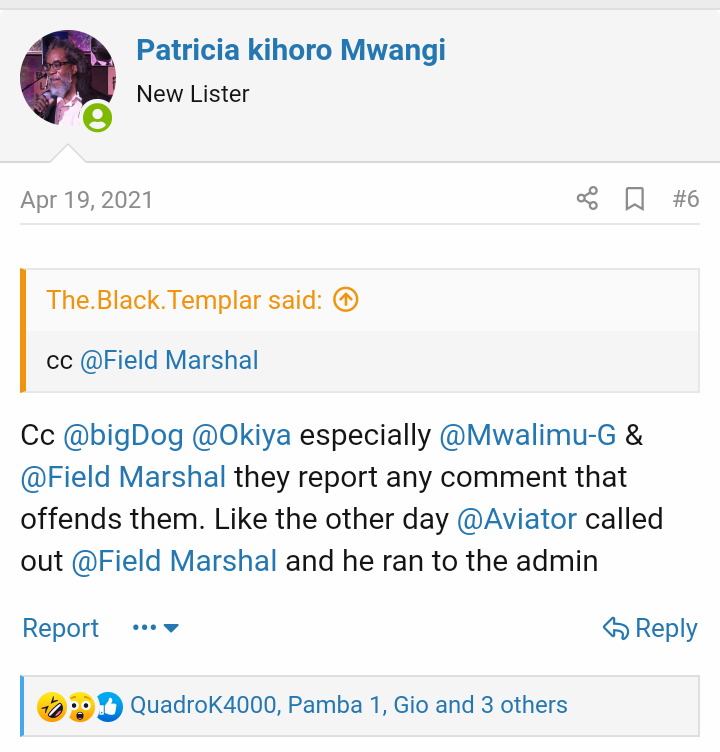Click the orange up arrow in the quote

pyautogui.click(x=345, y=299)
